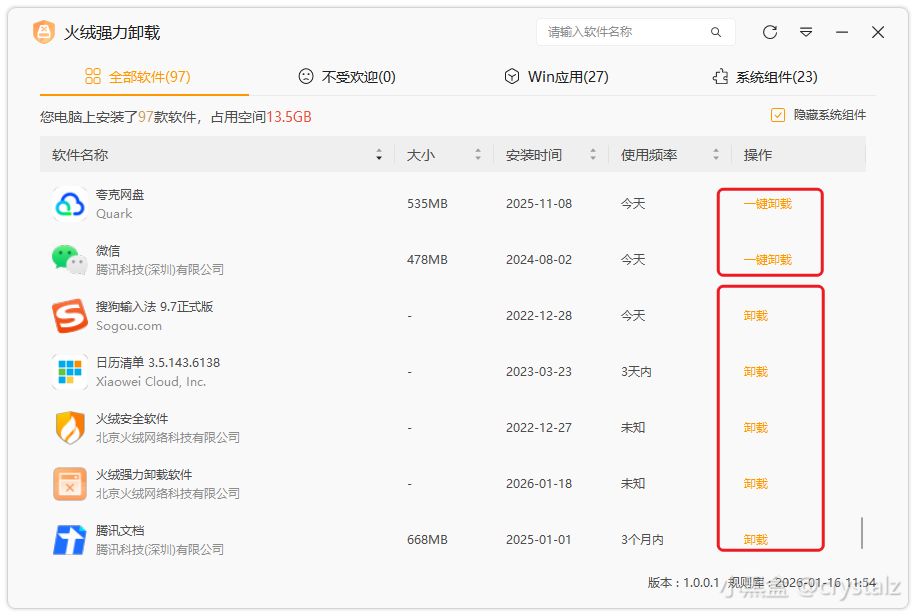916x616 pixels.
Task: Click the WeChat app icon
Action: (70, 260)
